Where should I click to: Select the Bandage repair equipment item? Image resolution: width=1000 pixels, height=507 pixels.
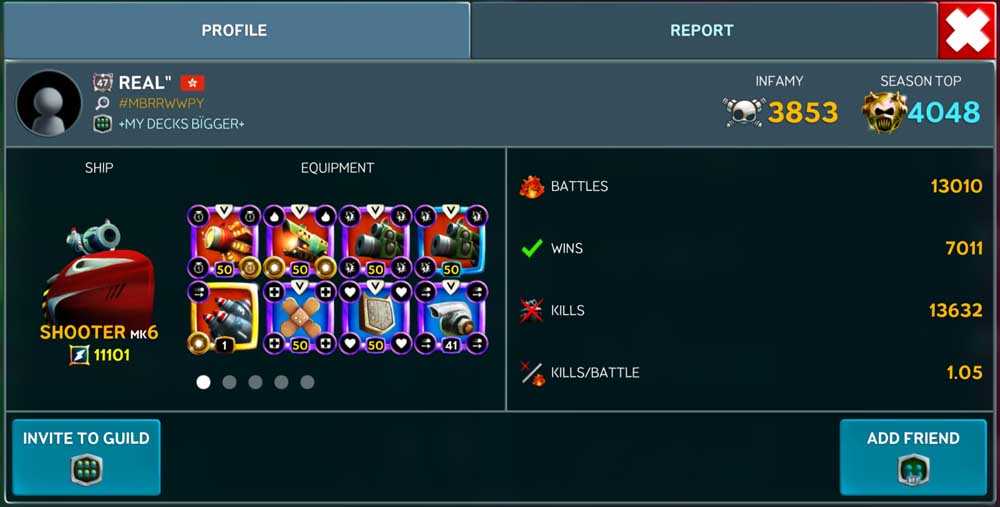[x=300, y=318]
